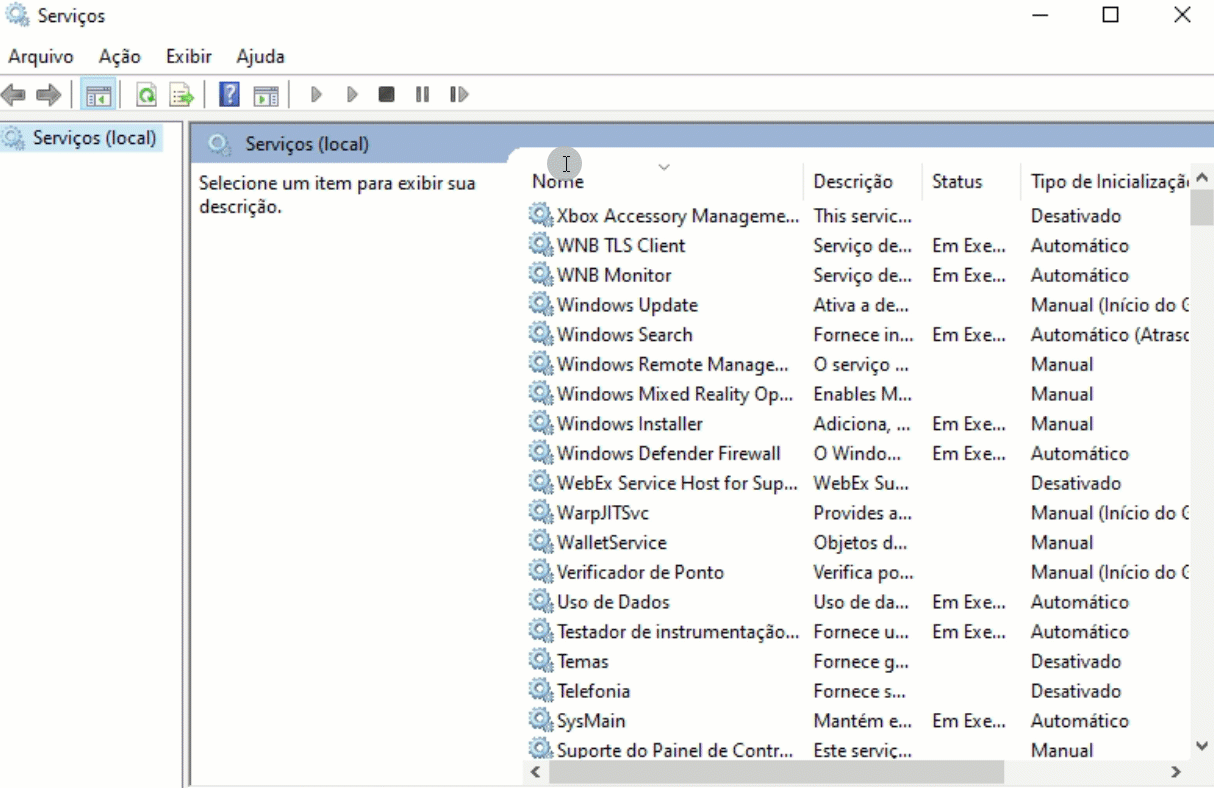Click 'Provides a...' description of WarpJITSvc
1214x788 pixels.
coord(863,513)
